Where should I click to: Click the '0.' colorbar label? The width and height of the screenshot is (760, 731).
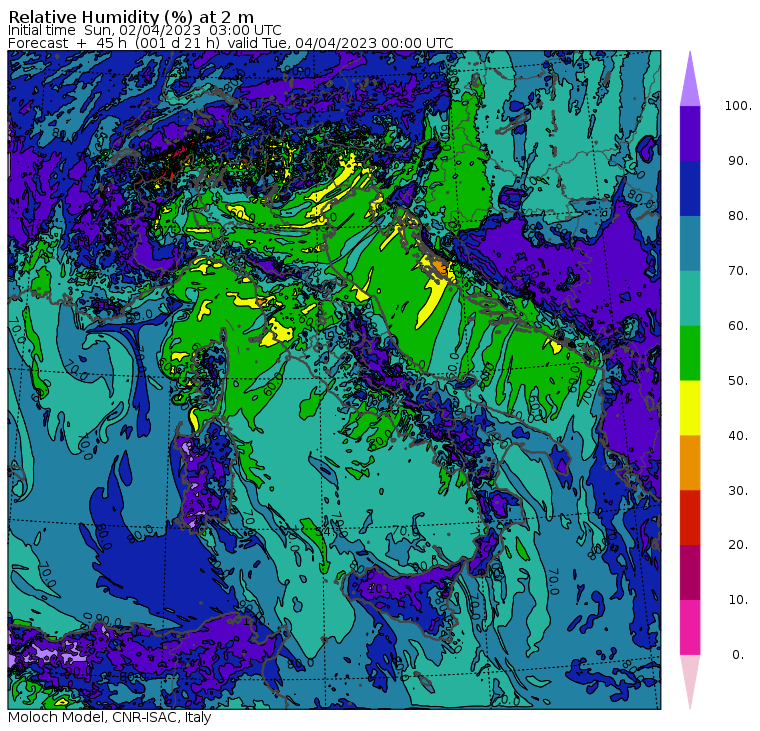pos(738,655)
